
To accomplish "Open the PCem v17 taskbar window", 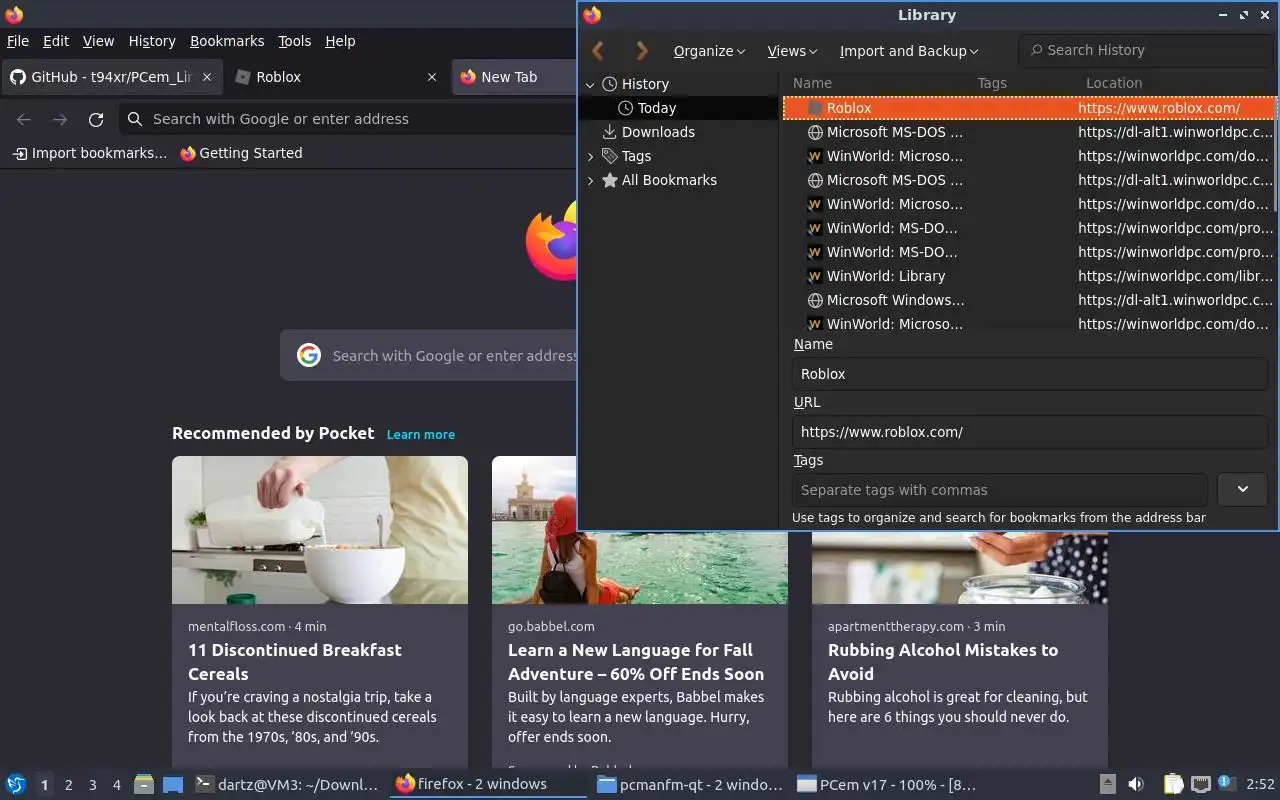I will [886, 785].
